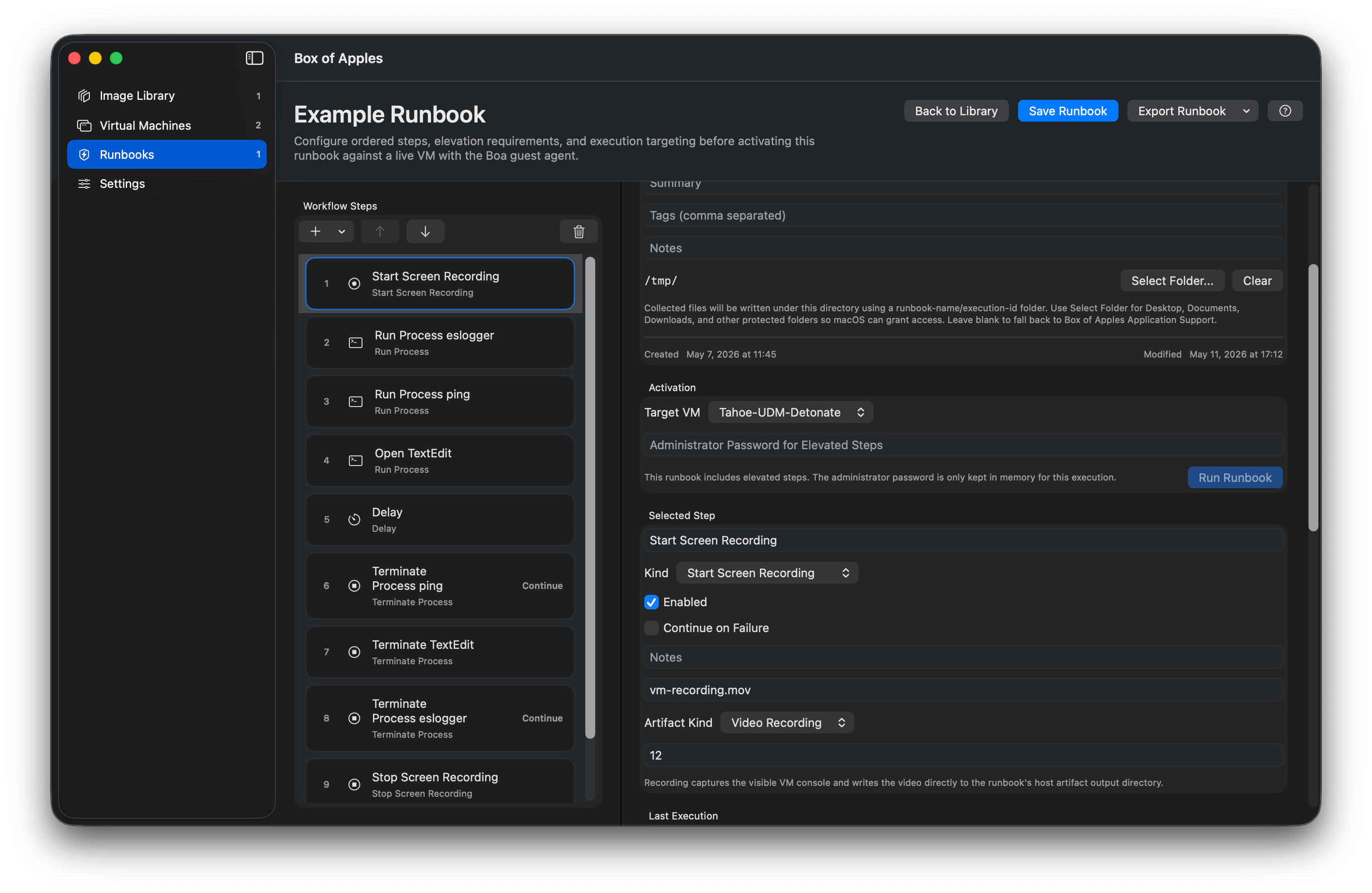This screenshot has width=1372, height=893.
Task: Click terminal icon on Run Process eslogger step
Action: (356, 343)
